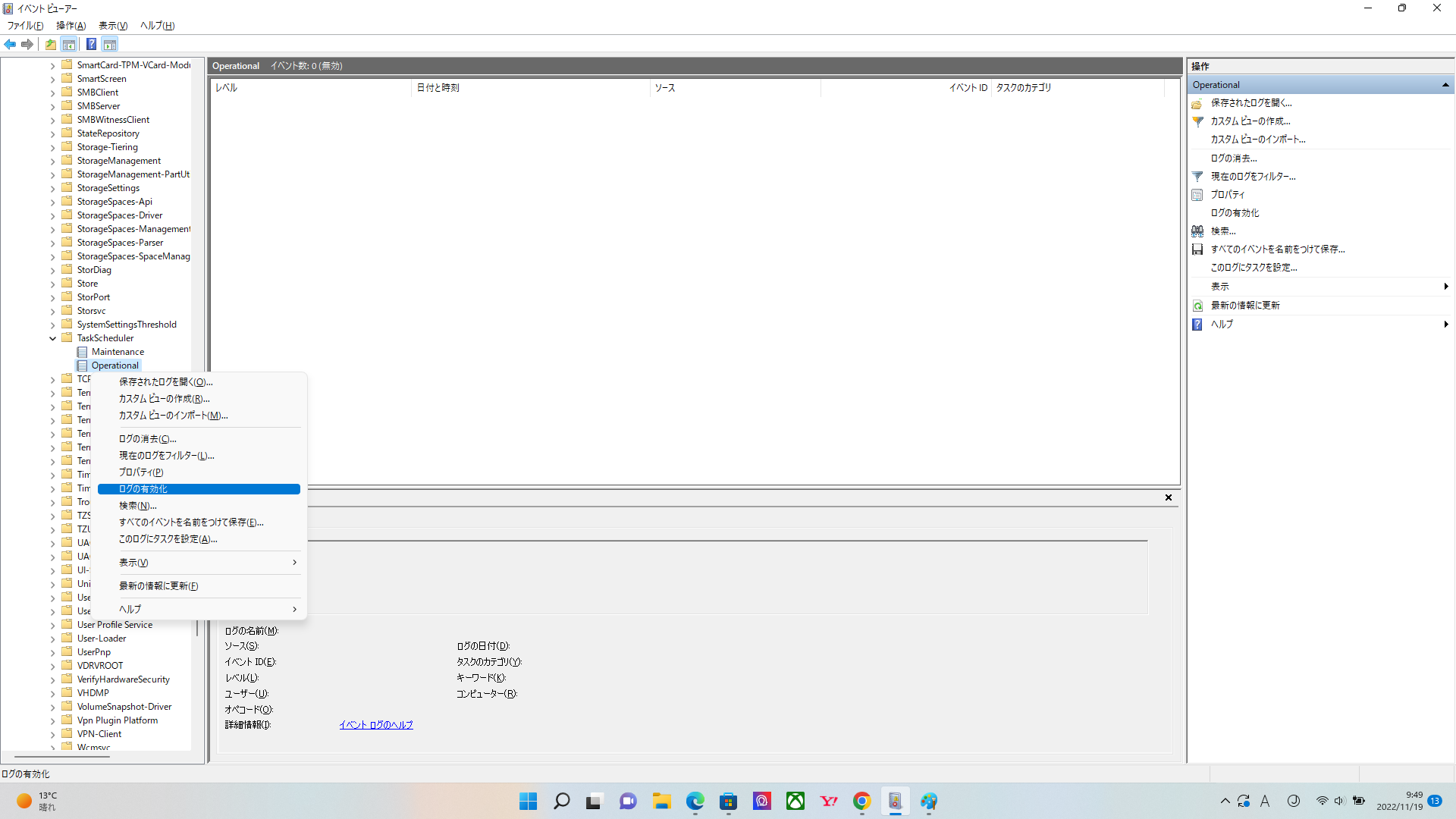Click the blue Help icon in toolbar
This screenshot has width=1456, height=819.
point(91,44)
